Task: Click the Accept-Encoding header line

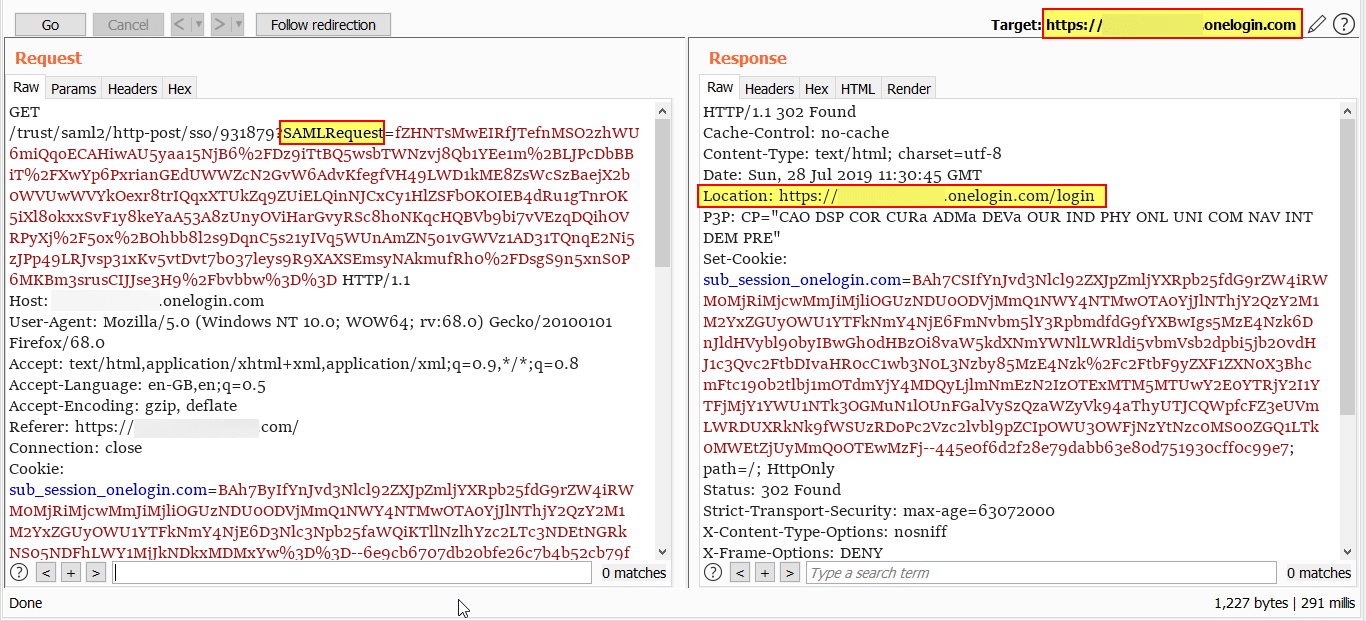Action: point(123,406)
